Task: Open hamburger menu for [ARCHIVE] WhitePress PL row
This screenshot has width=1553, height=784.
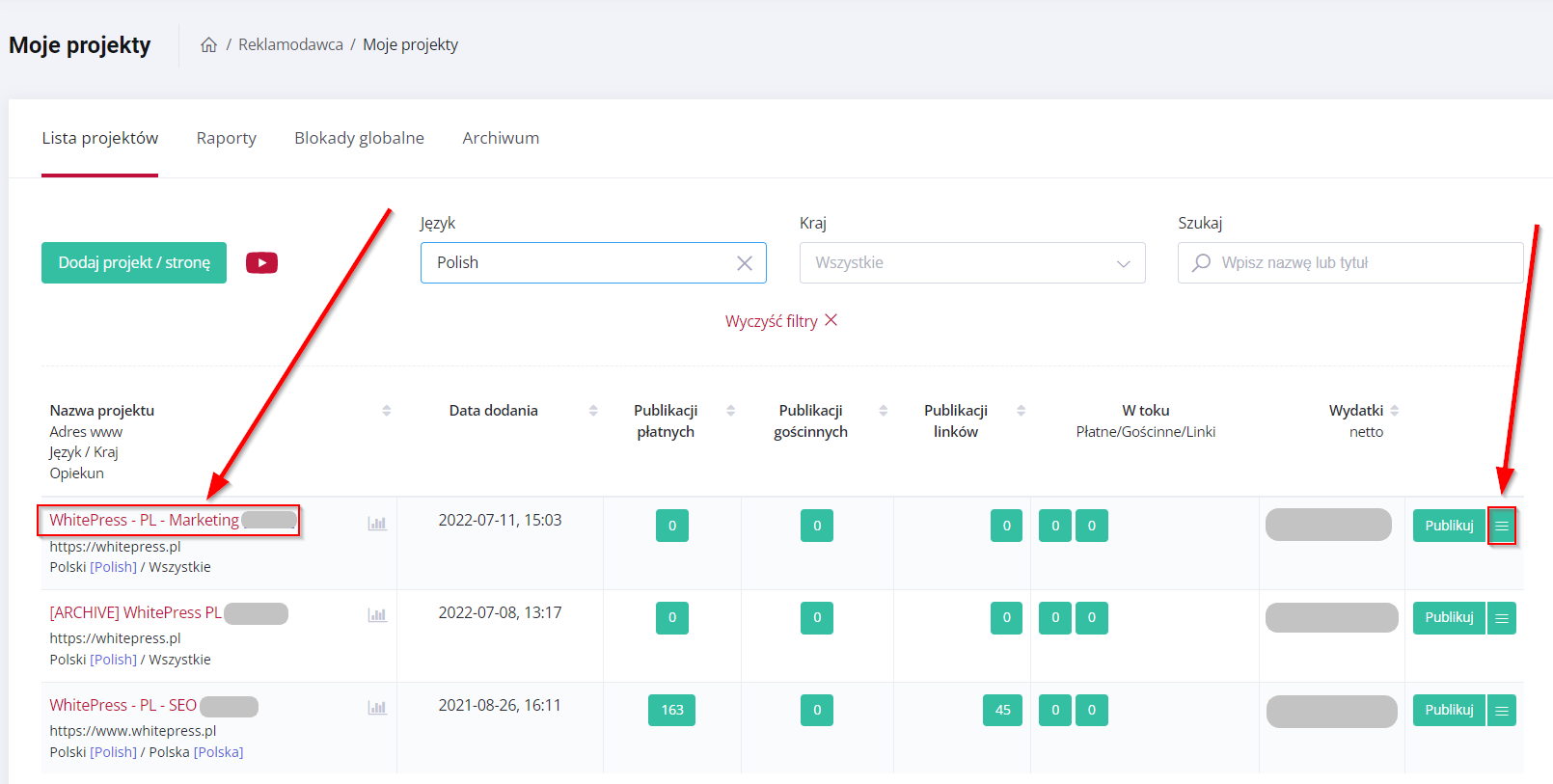Action: click(1502, 618)
